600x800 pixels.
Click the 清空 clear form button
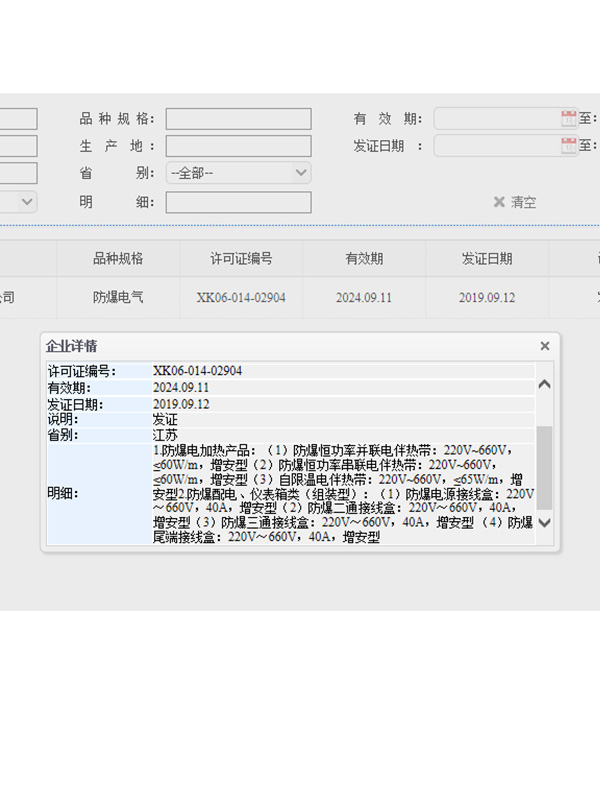515,202
